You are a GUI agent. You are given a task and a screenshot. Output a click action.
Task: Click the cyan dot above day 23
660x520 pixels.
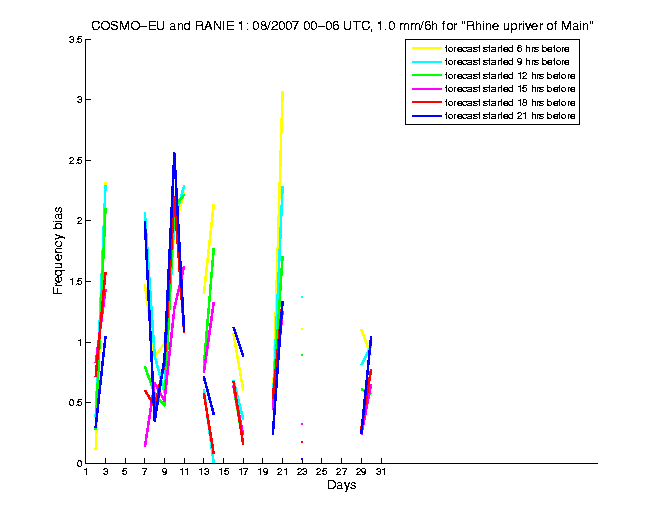(x=302, y=297)
